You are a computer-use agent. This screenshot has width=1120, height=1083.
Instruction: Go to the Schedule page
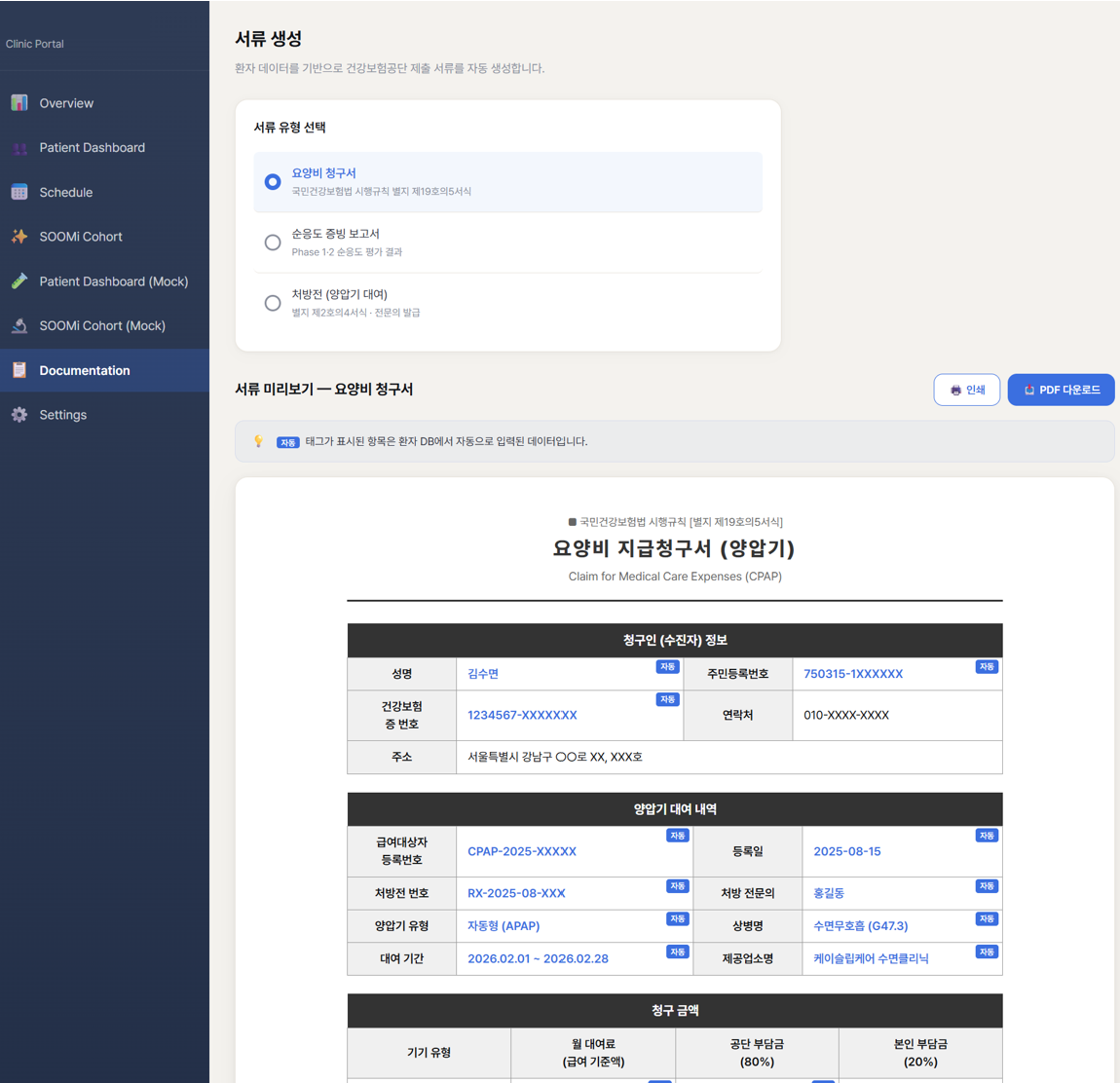[x=66, y=193]
